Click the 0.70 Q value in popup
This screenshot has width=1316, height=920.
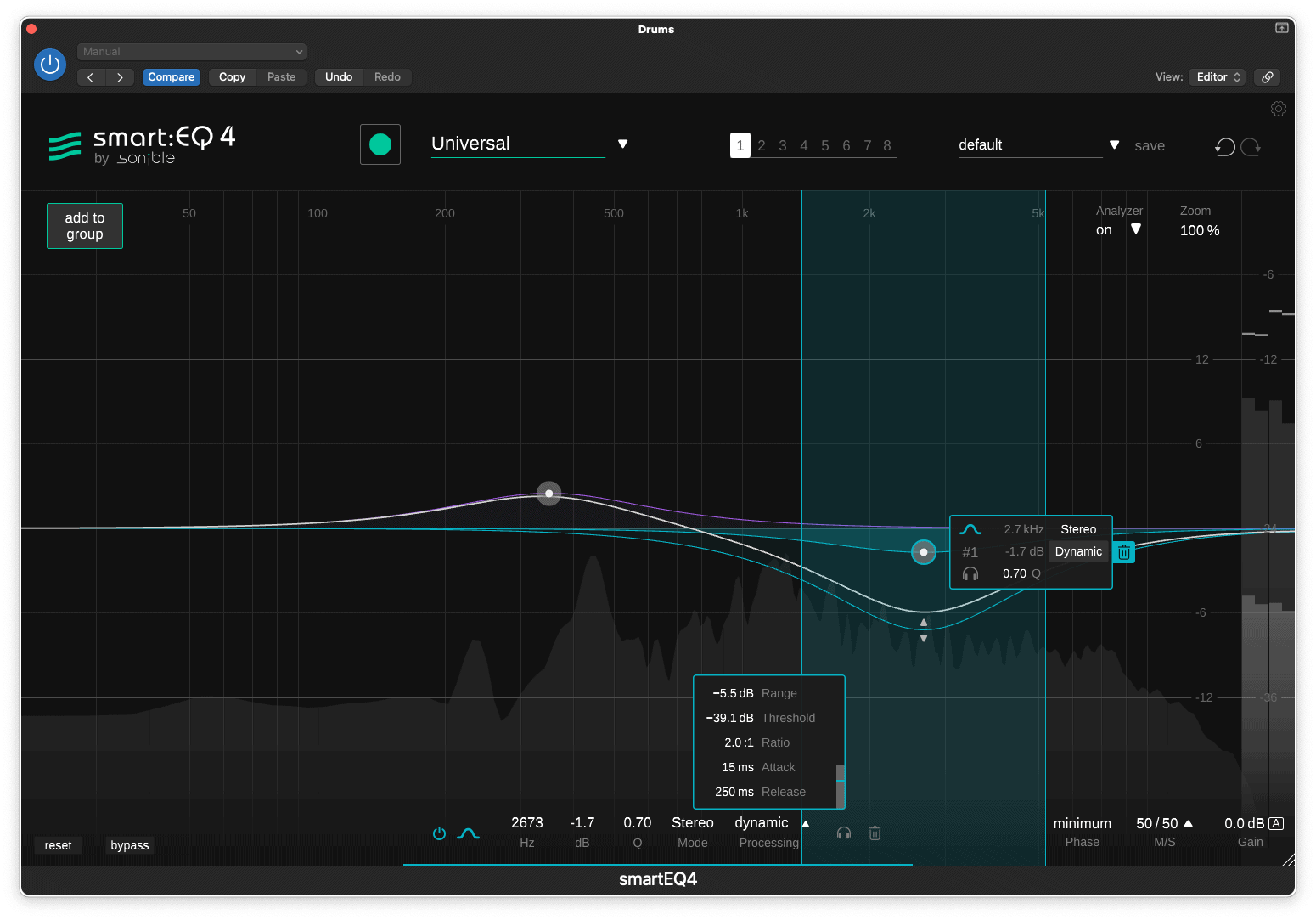pos(1015,574)
